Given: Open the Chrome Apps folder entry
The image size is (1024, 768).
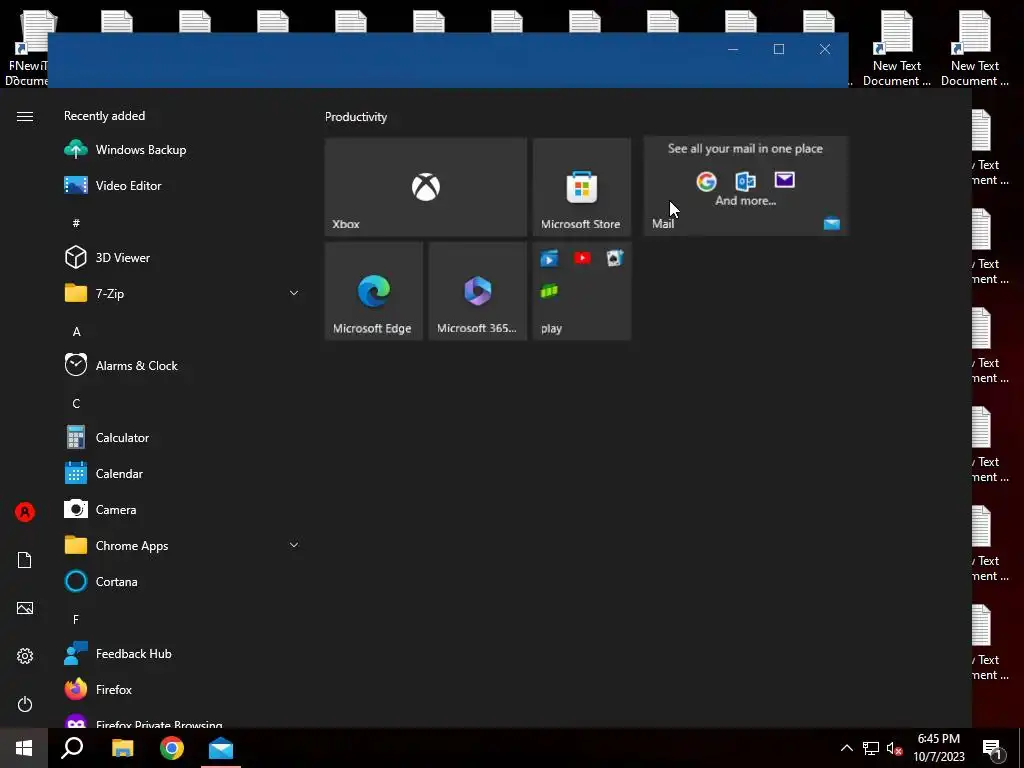Looking at the screenshot, I should click(x=182, y=545).
